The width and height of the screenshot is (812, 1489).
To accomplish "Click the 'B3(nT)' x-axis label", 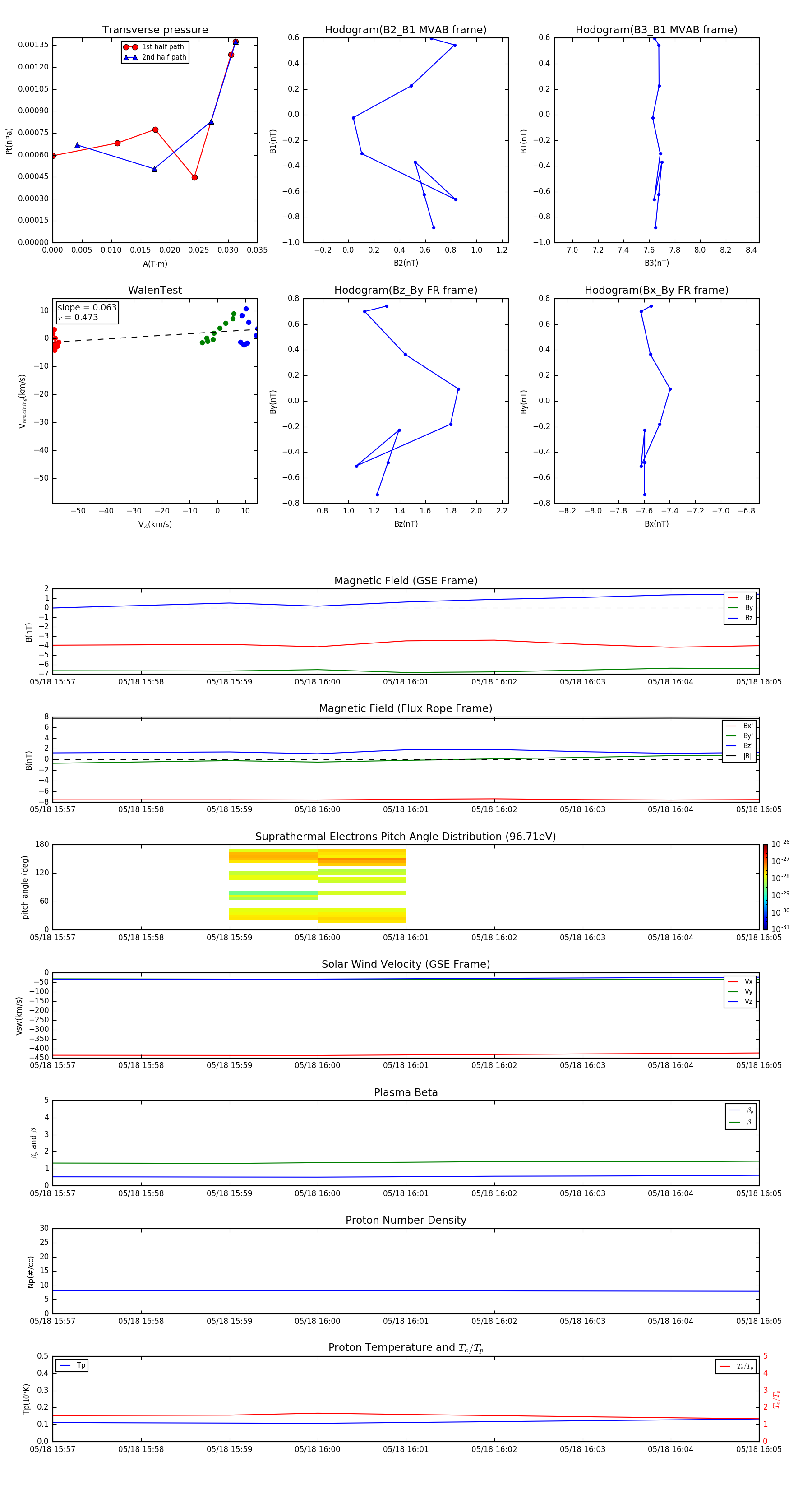I will (x=656, y=263).
